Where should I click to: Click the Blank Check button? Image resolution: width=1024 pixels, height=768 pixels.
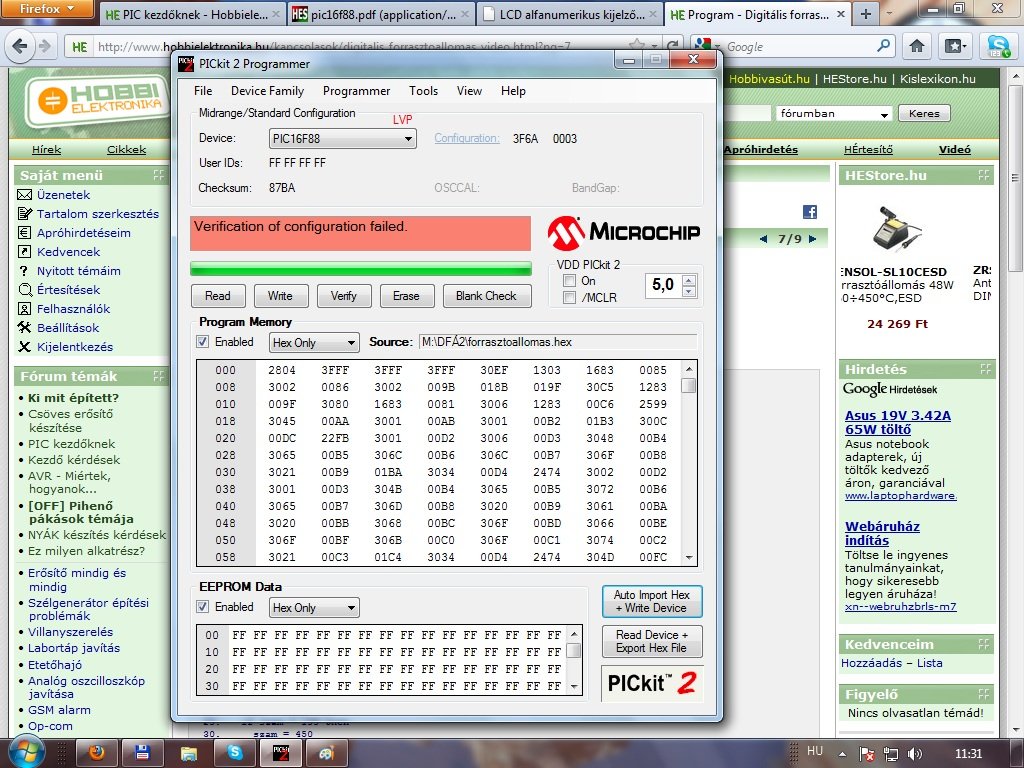pyautogui.click(x=487, y=296)
